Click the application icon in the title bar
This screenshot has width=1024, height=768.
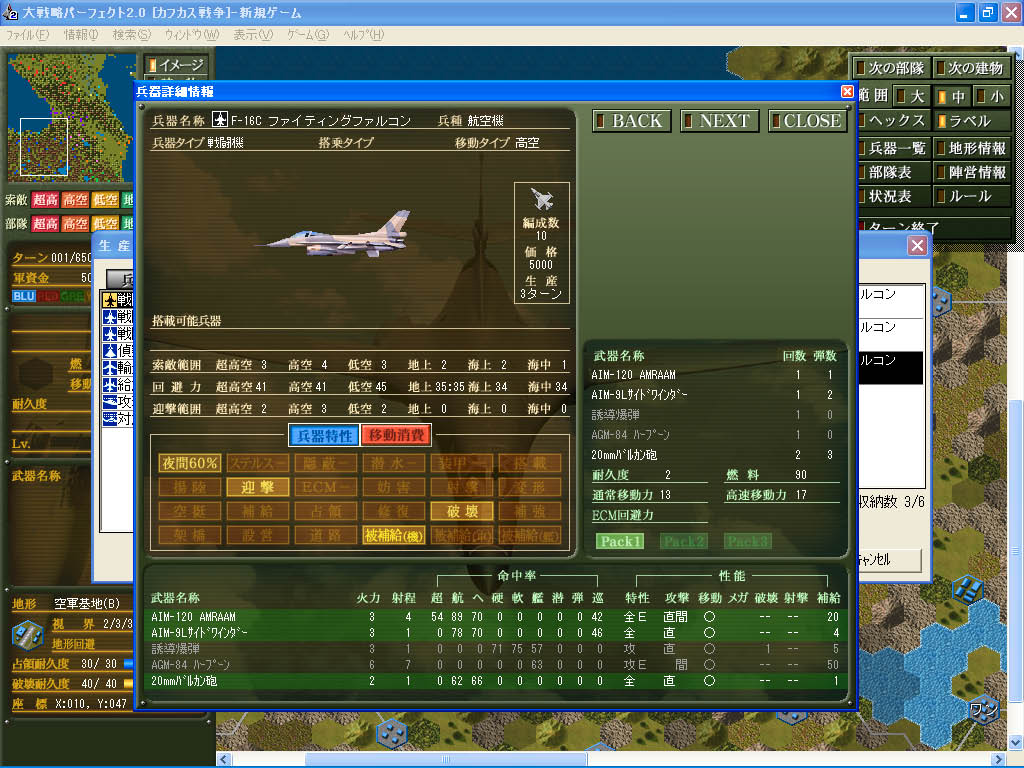[10, 12]
